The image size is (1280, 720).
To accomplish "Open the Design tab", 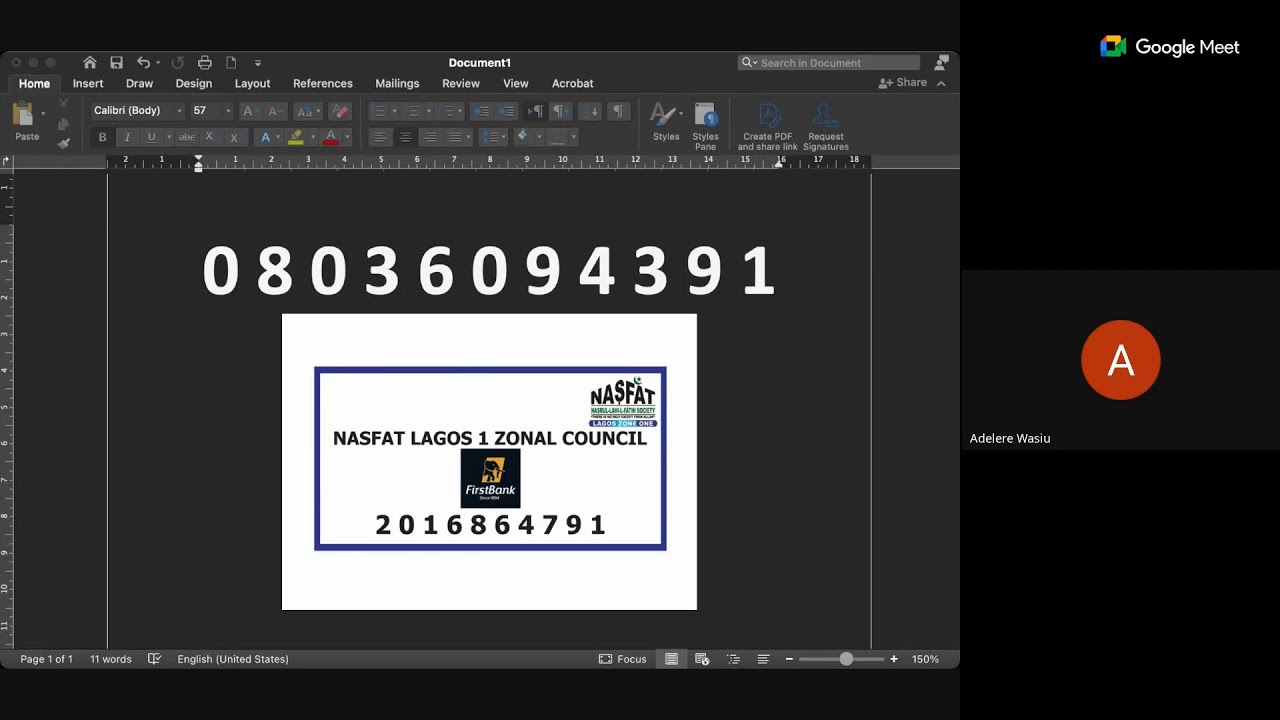I will (x=194, y=84).
